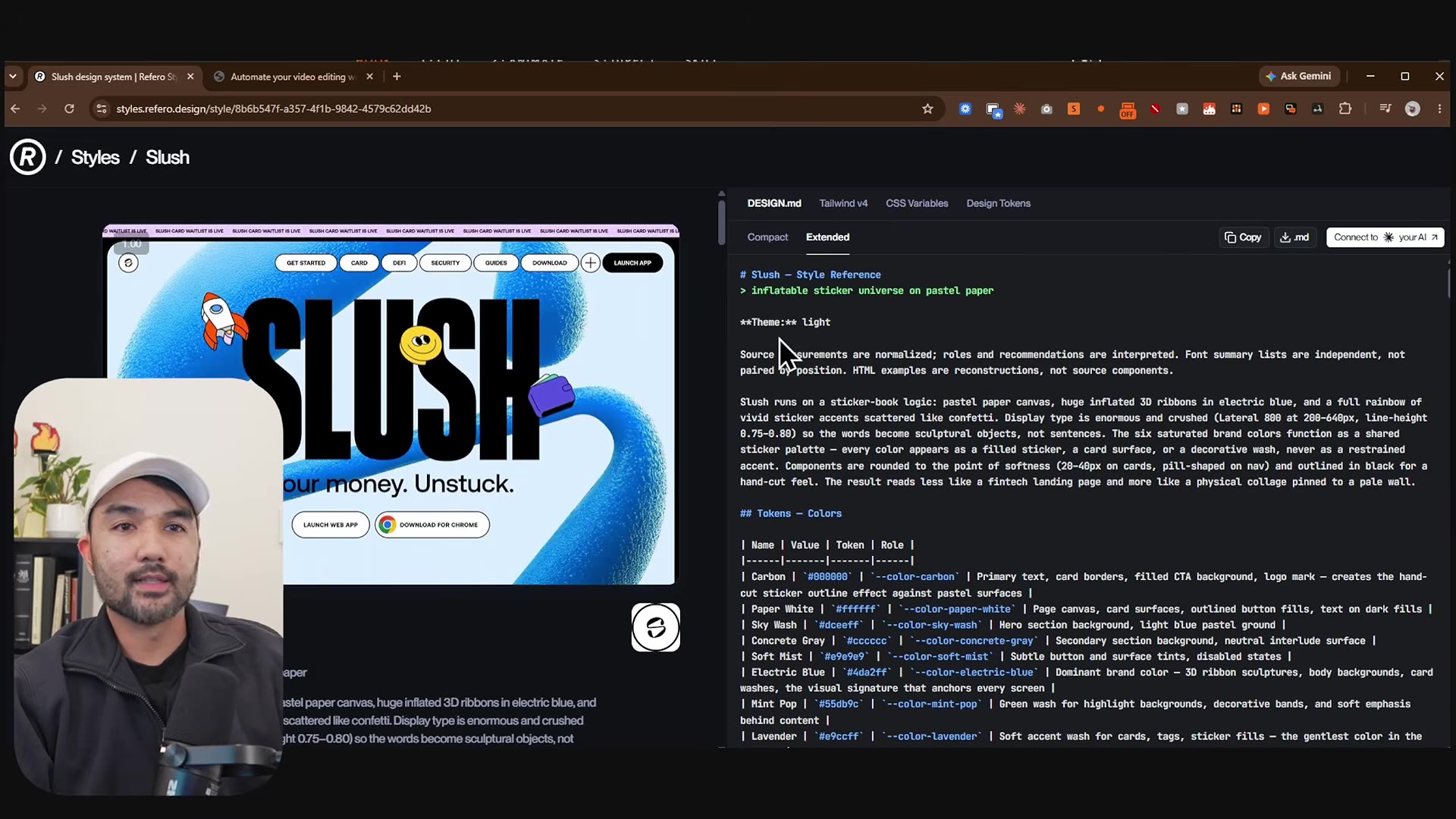The width and height of the screenshot is (1456, 819).
Task: Click GUIDES pill in Slush preview
Action: tap(496, 262)
